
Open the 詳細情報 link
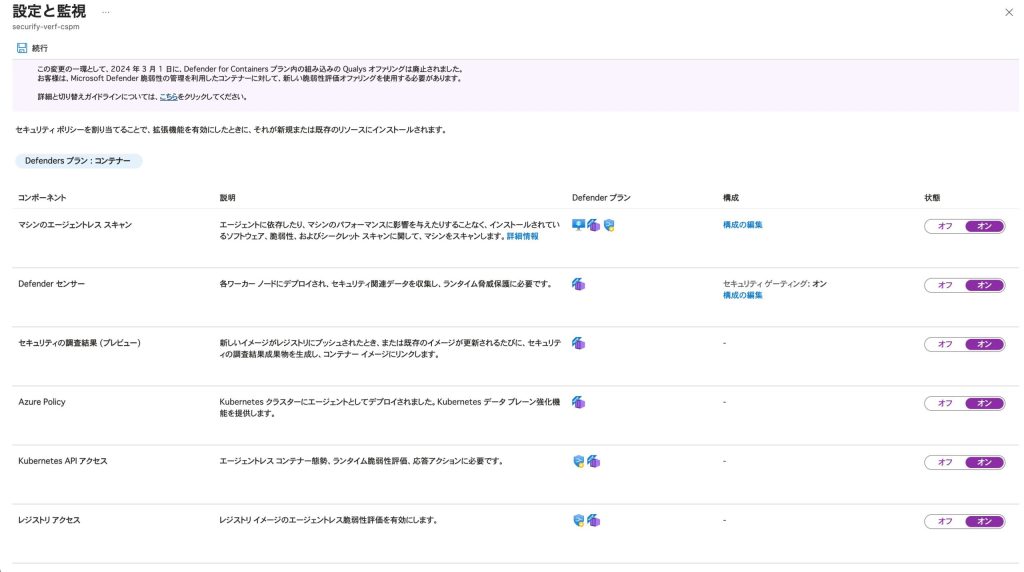[522, 237]
